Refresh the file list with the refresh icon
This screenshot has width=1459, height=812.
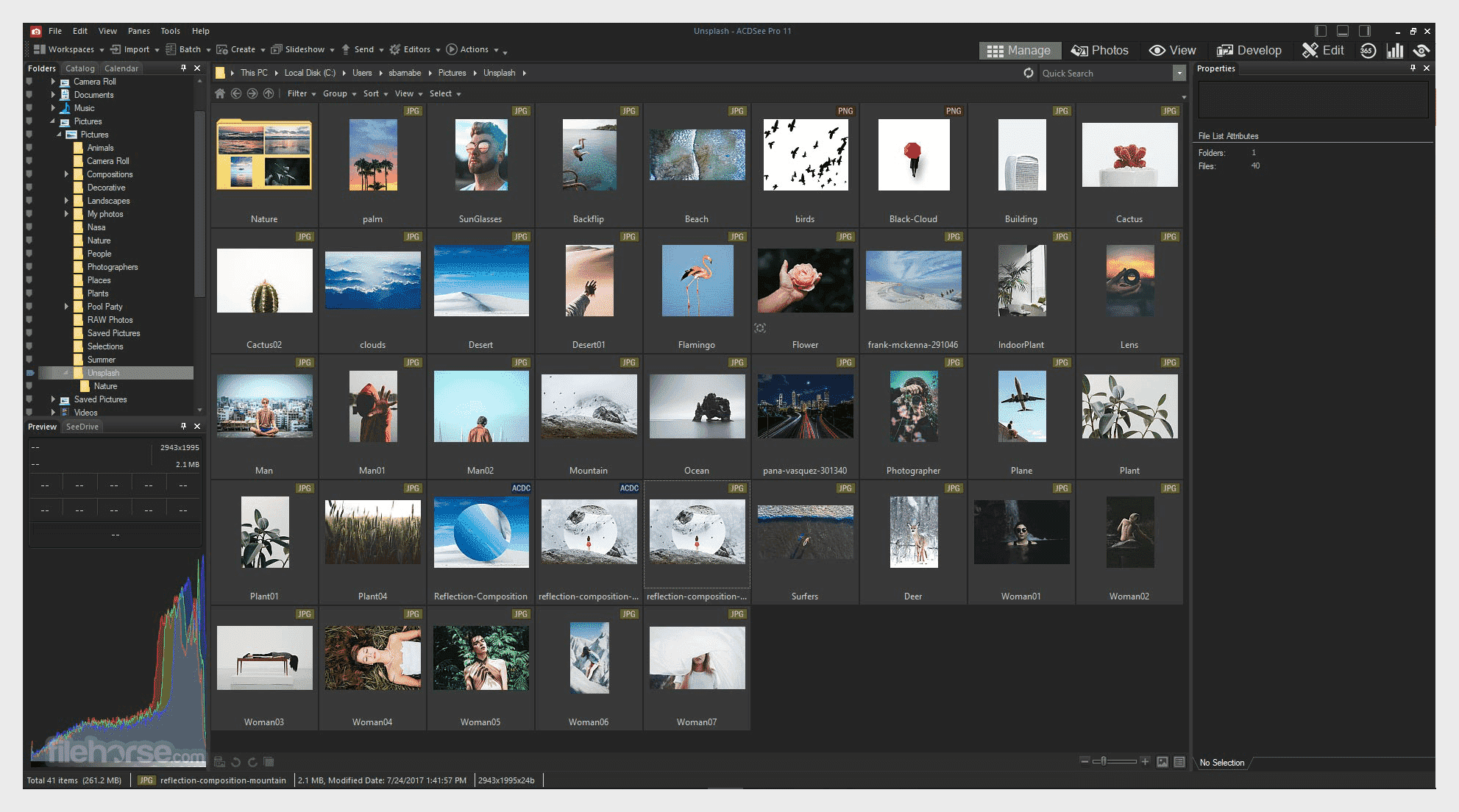(x=1029, y=73)
